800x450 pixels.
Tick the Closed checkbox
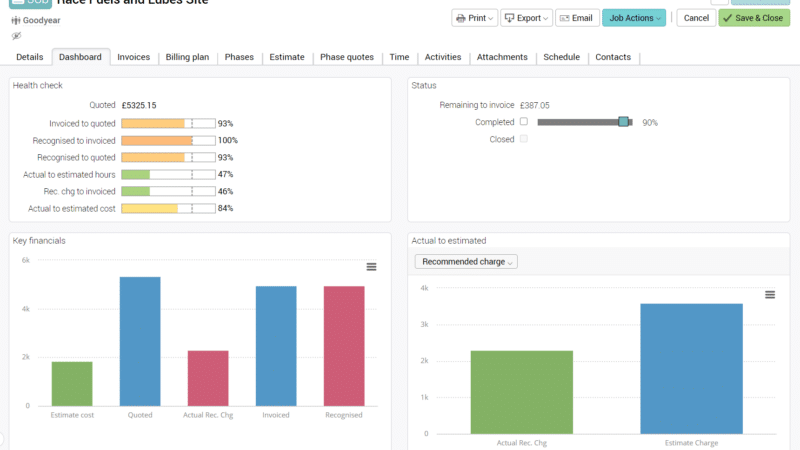coord(523,139)
